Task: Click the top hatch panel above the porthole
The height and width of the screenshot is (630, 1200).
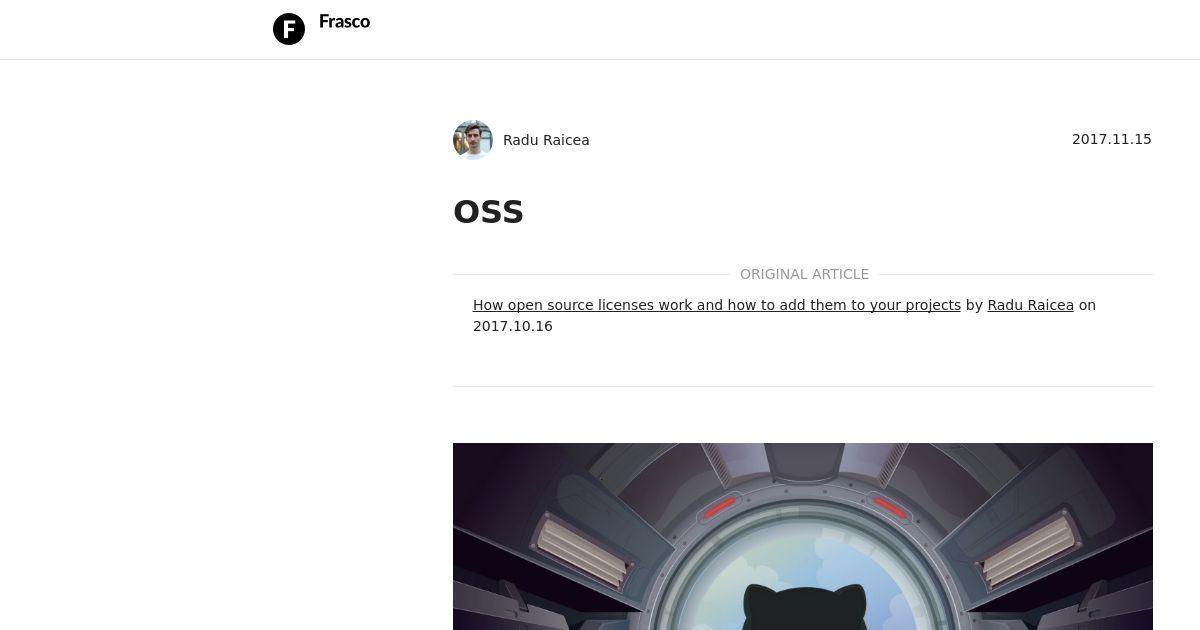Action: 804,460
